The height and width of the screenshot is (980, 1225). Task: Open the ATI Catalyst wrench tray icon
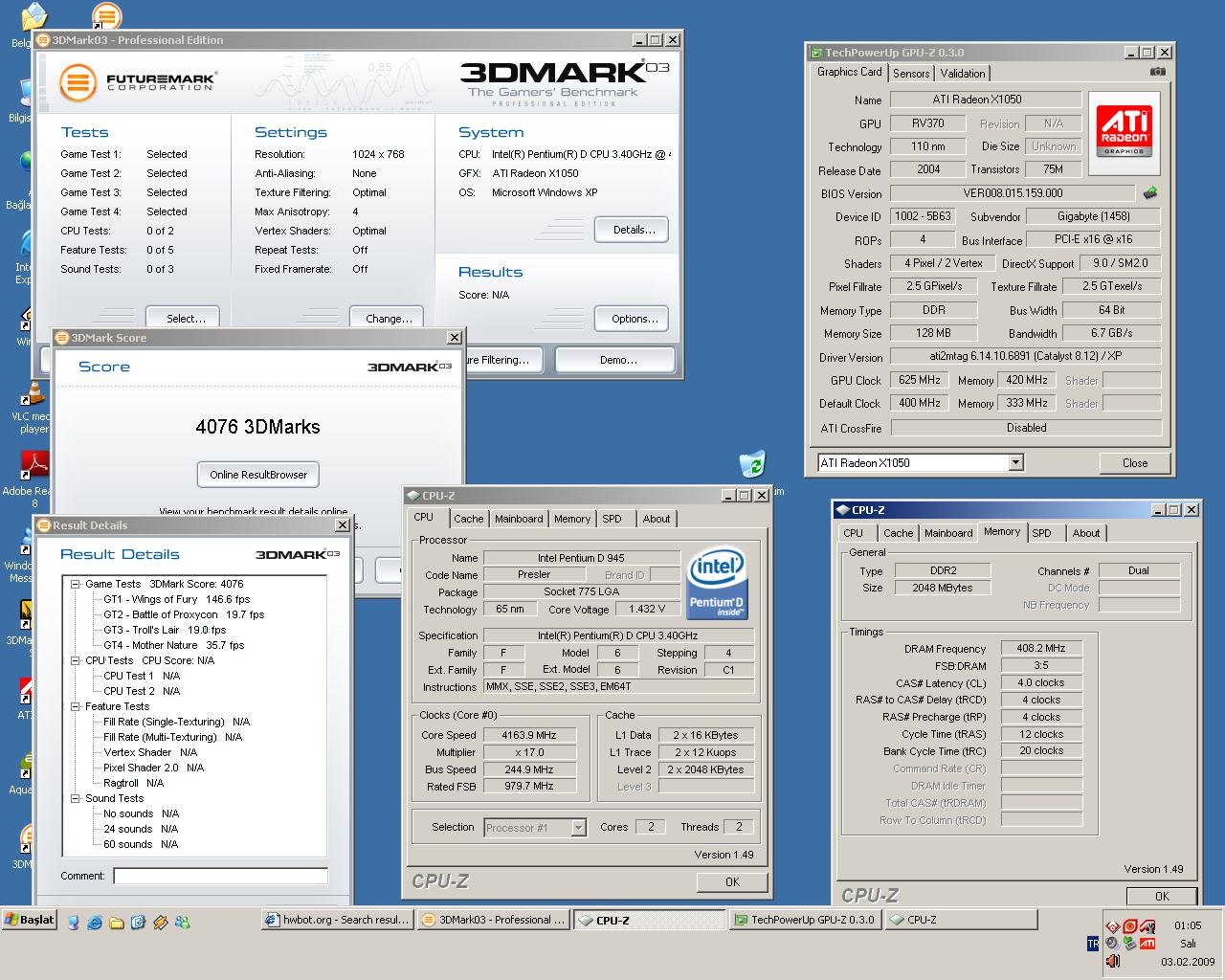coord(1147,926)
